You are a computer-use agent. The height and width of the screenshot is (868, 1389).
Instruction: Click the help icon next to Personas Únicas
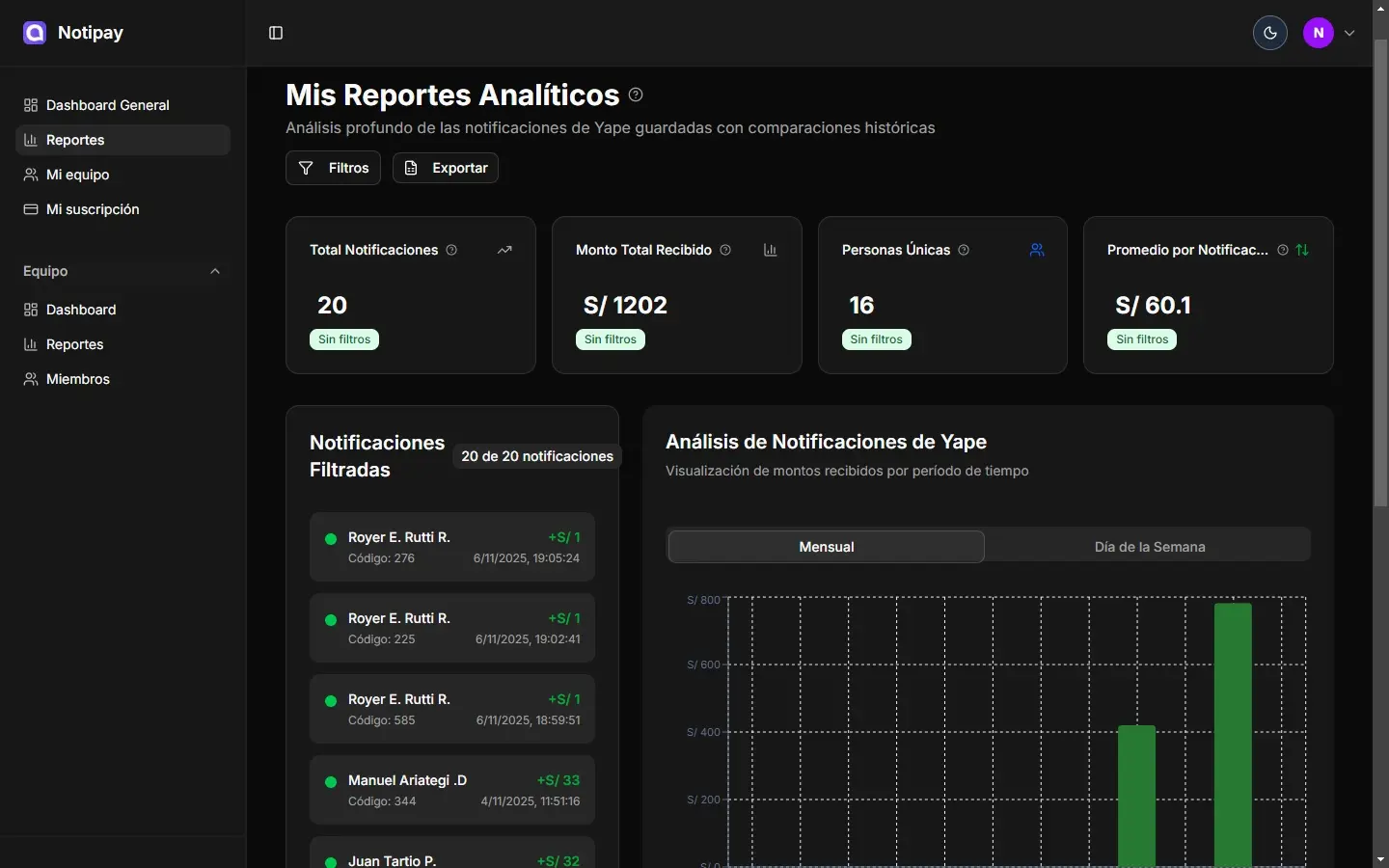tap(964, 250)
